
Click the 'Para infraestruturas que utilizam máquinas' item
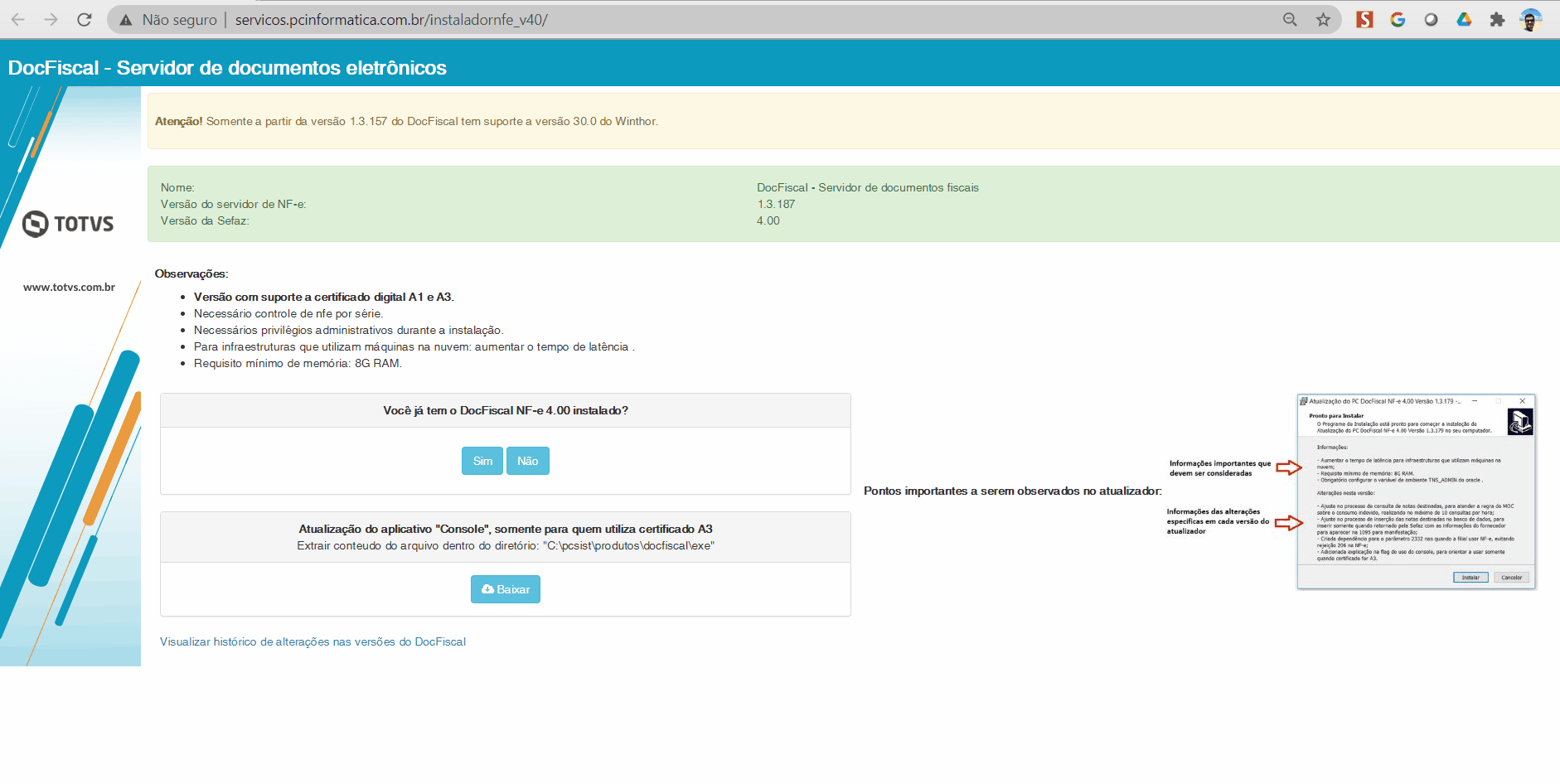point(414,346)
